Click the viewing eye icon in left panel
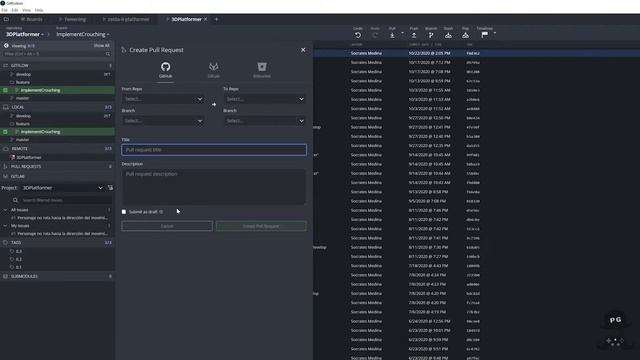 click(x=6, y=46)
